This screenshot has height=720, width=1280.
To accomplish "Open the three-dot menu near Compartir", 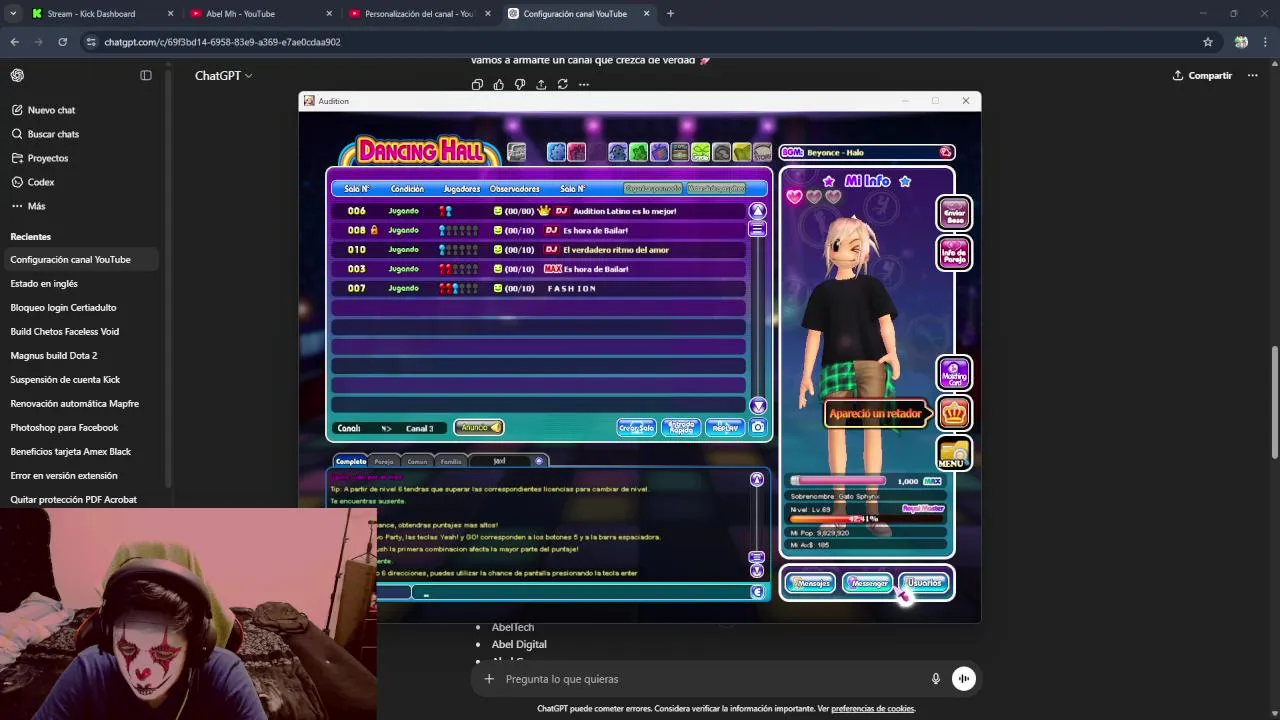I will [x=1252, y=75].
